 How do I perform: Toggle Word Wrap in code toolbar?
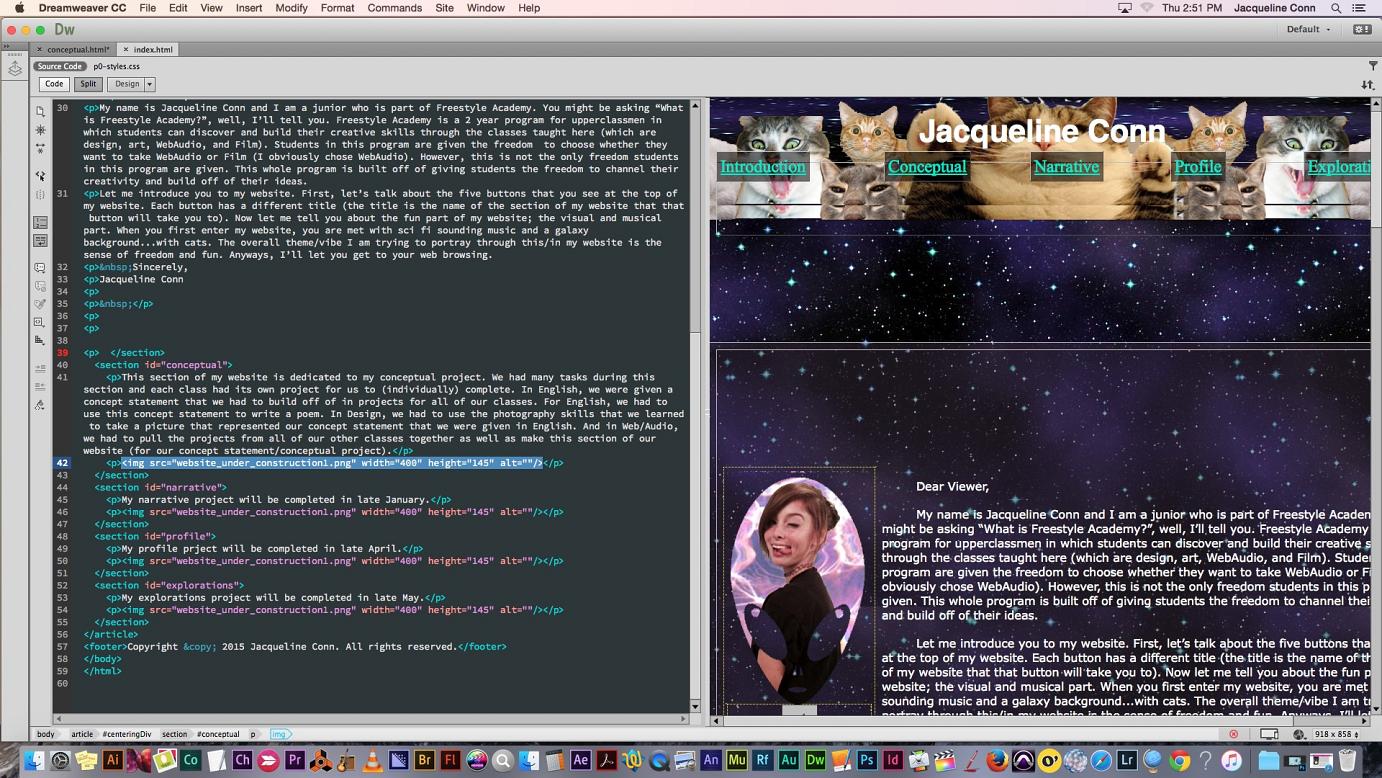click(40, 241)
